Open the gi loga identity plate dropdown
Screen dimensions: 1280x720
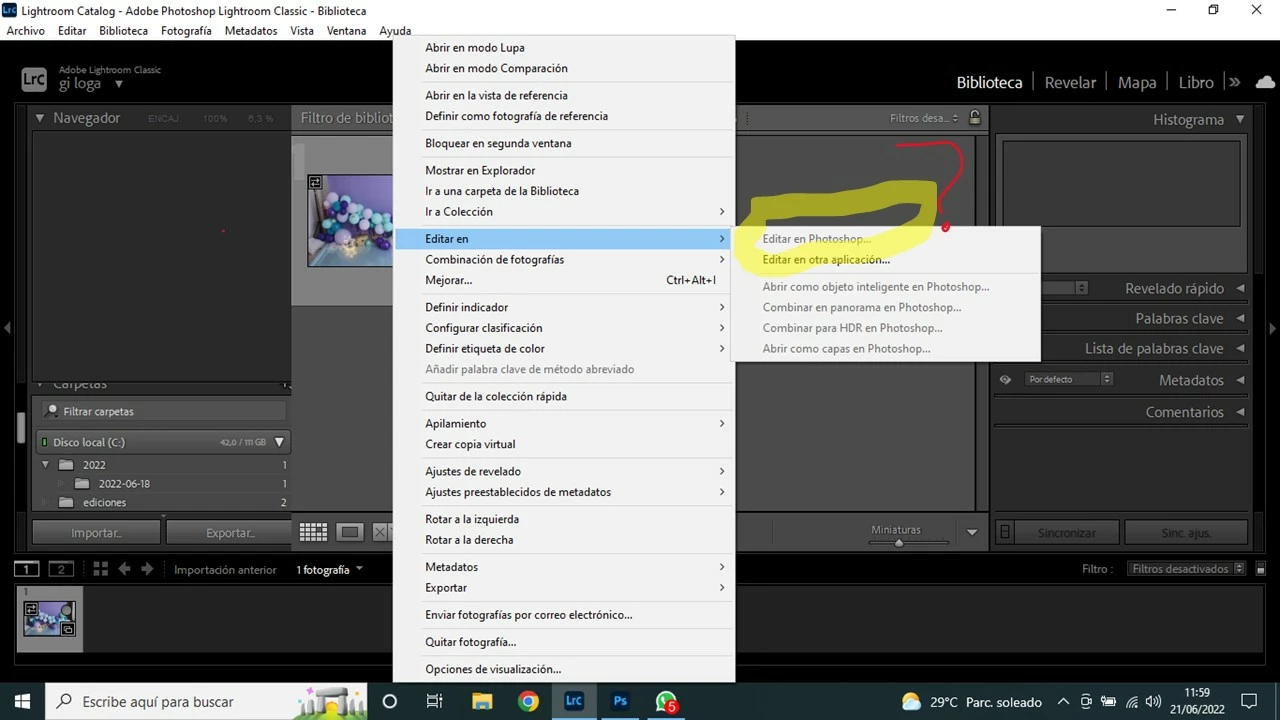click(119, 84)
